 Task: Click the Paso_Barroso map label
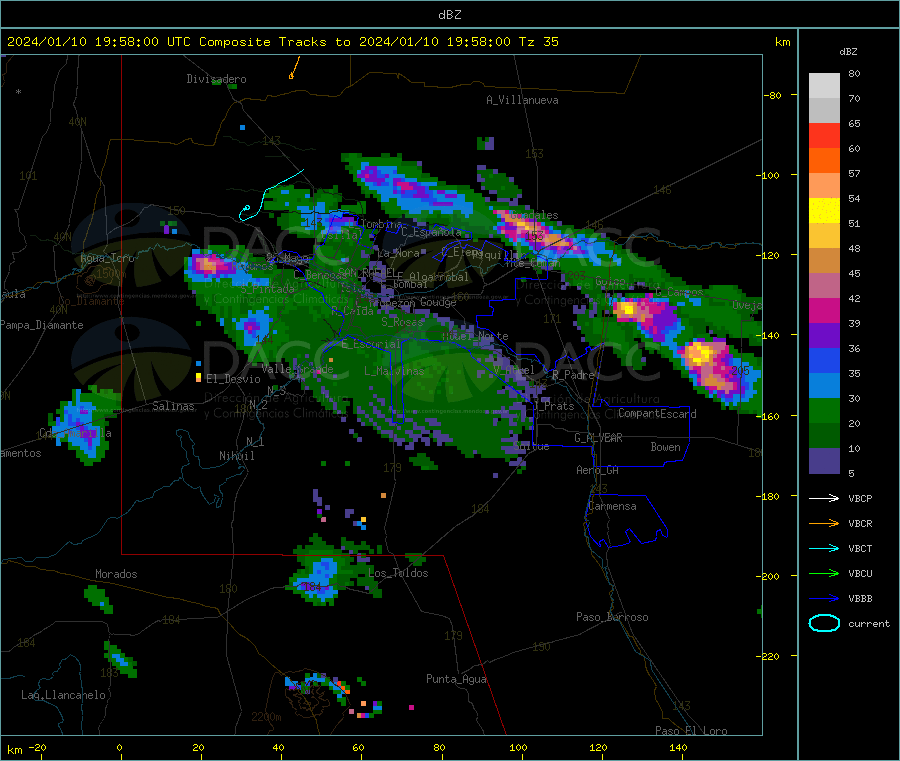pyautogui.click(x=612, y=617)
